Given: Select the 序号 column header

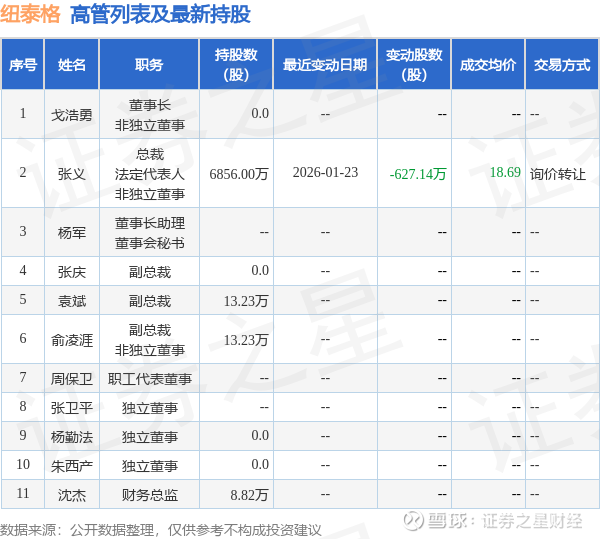Looking at the screenshot, I should 23,64.
